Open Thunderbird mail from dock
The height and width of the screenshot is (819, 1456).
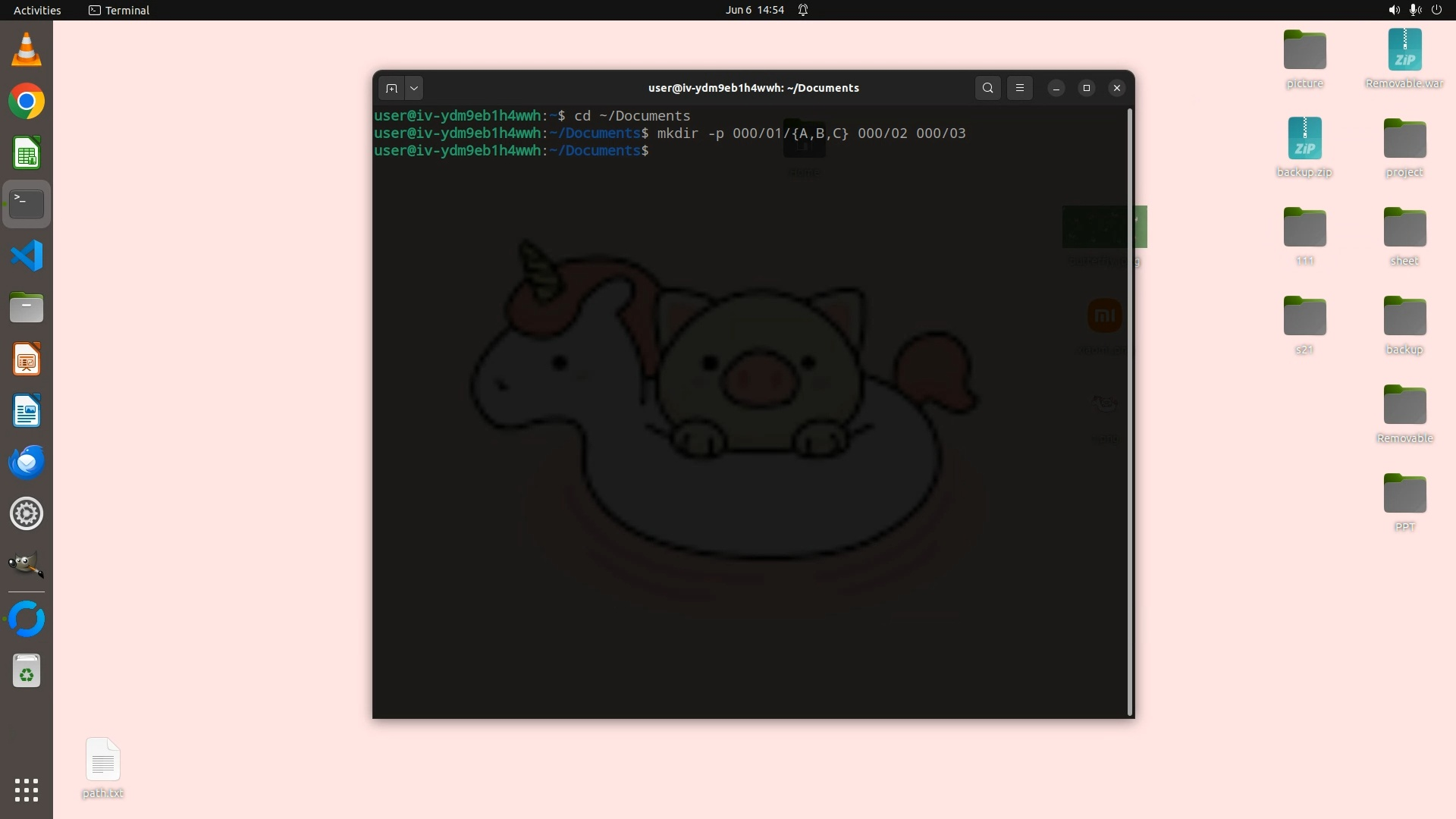27,462
